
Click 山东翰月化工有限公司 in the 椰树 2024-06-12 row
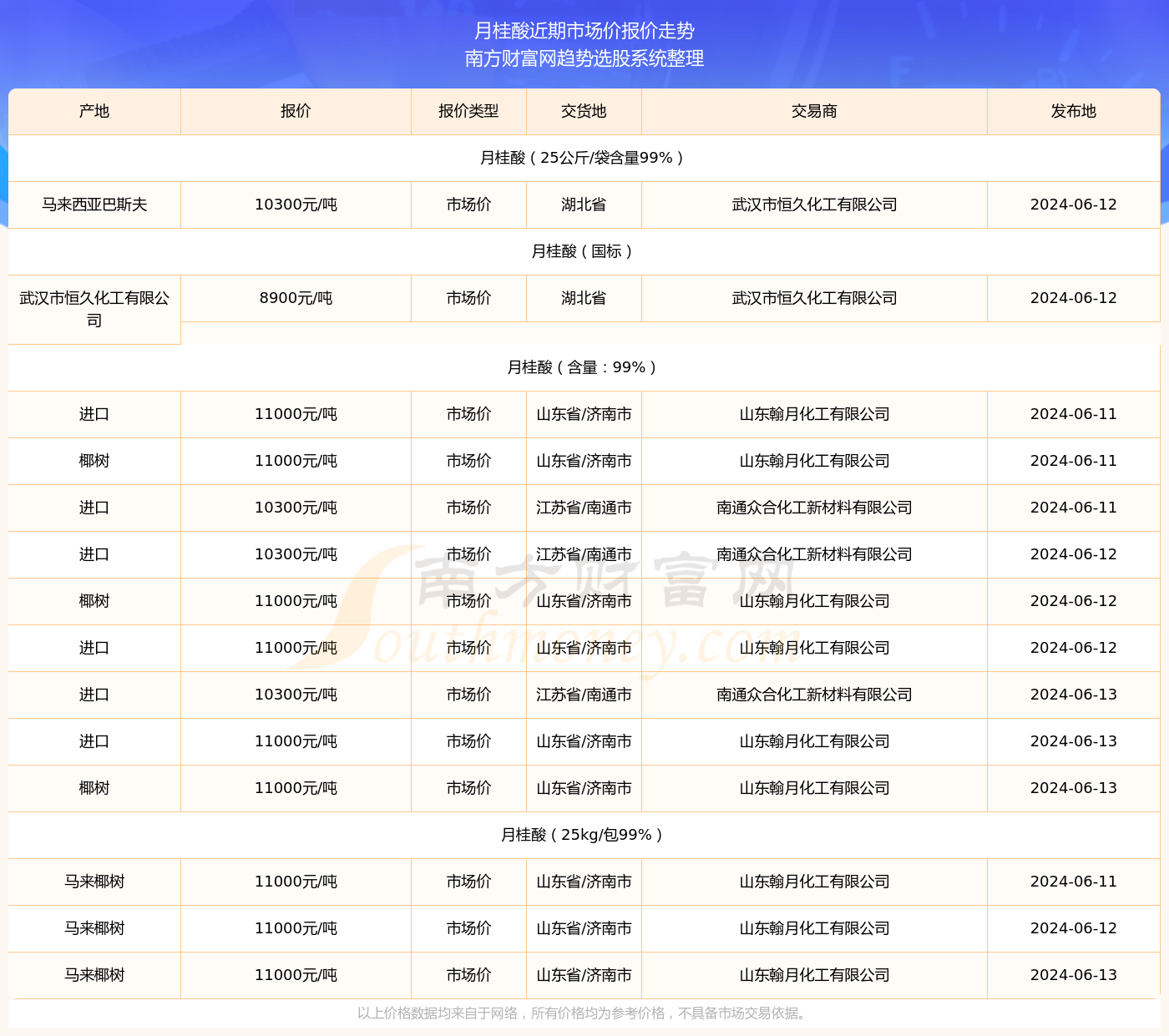click(814, 601)
